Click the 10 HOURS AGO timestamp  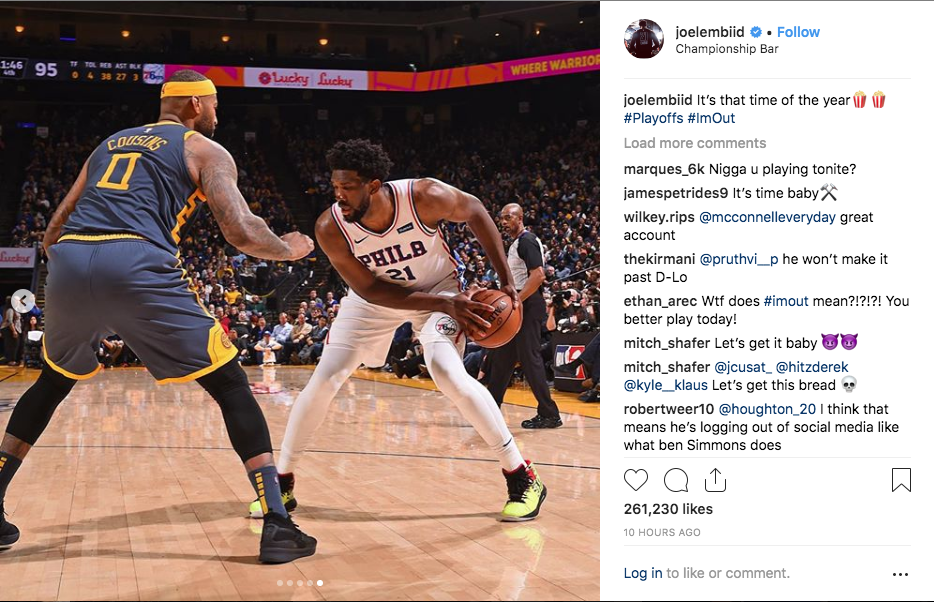tap(662, 532)
